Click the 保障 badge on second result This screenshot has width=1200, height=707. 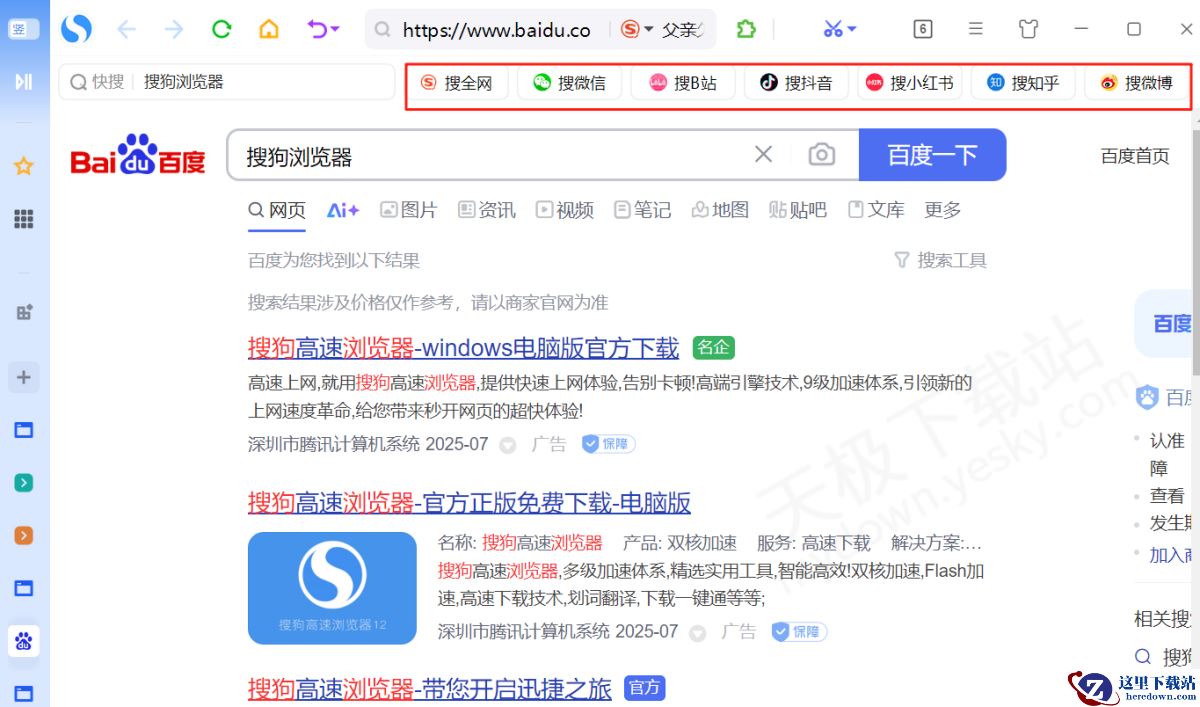[x=799, y=632]
